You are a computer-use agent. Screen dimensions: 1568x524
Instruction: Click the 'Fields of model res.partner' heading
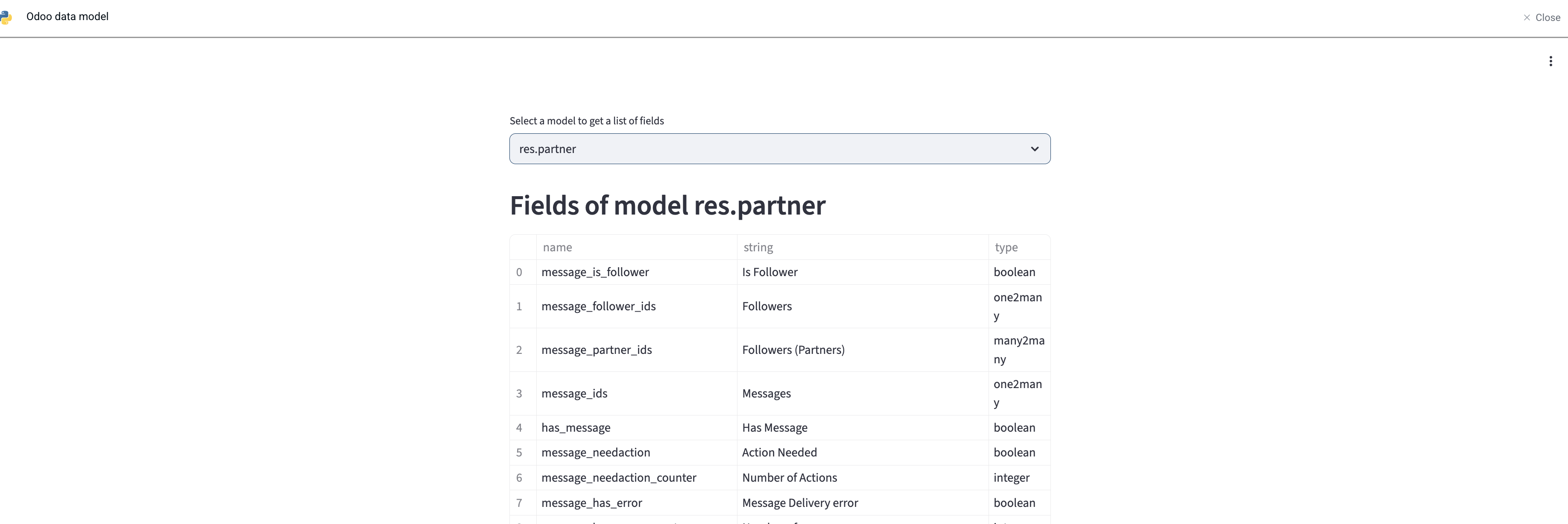pyautogui.click(x=668, y=205)
